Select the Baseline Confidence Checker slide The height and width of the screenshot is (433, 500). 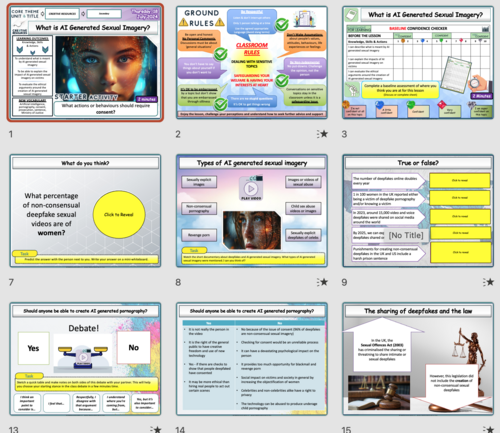tap(418, 63)
